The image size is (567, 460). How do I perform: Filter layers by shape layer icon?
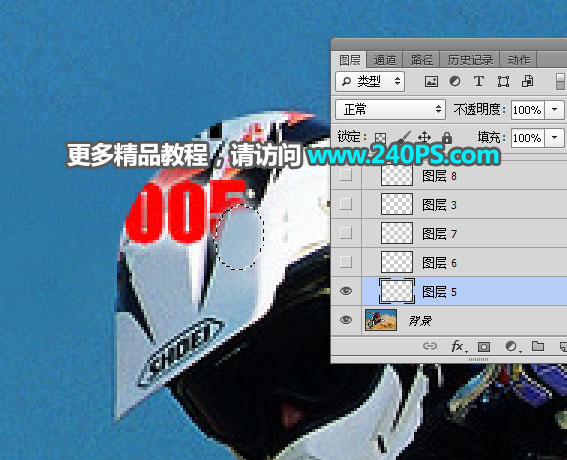503,81
